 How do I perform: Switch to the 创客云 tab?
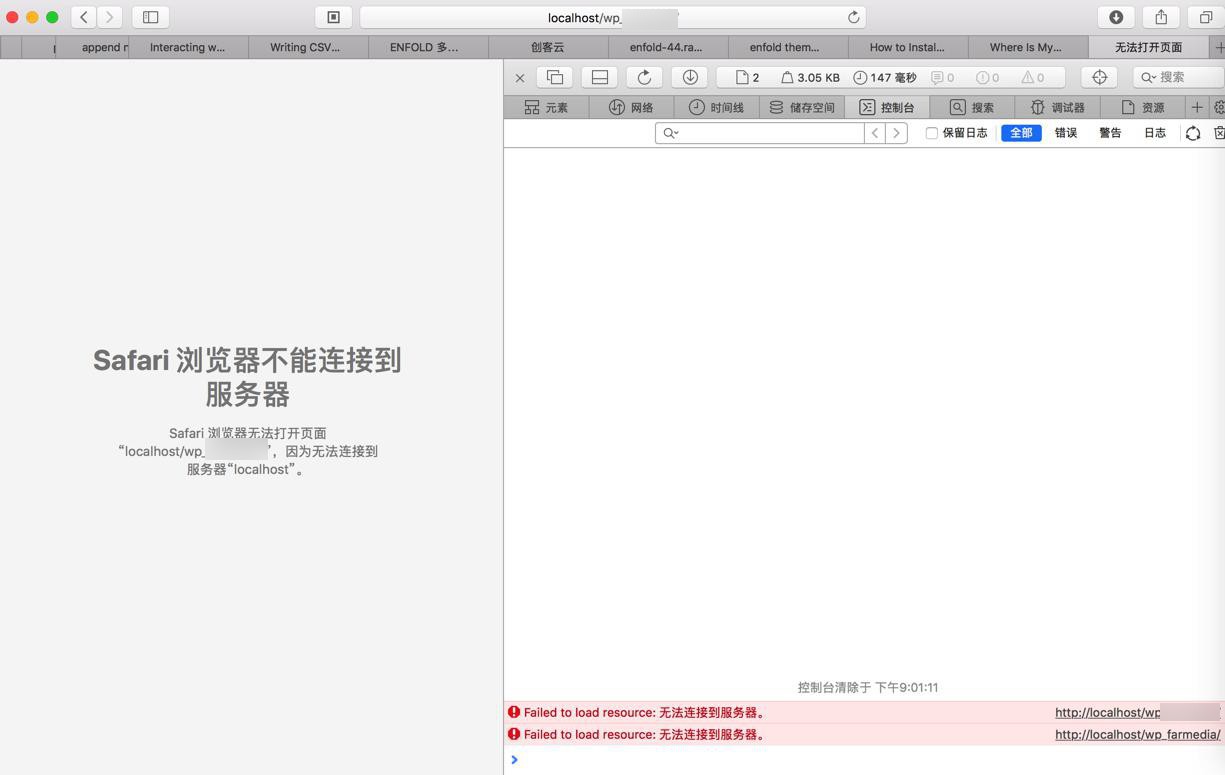pos(548,47)
